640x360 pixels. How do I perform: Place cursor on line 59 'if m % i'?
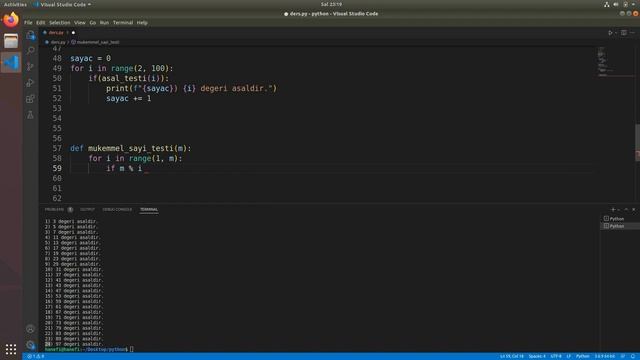point(124,168)
